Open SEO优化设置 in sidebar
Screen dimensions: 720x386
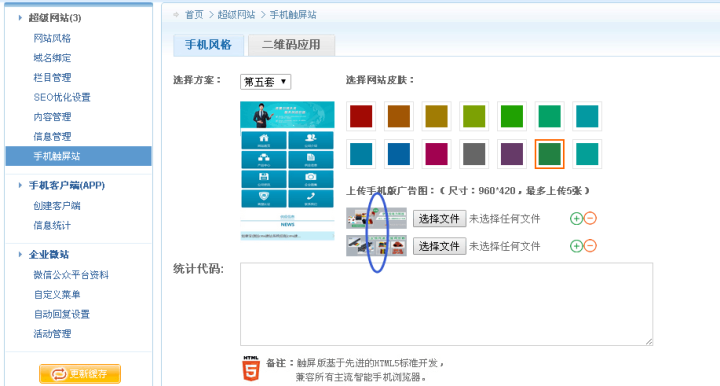pos(62,97)
